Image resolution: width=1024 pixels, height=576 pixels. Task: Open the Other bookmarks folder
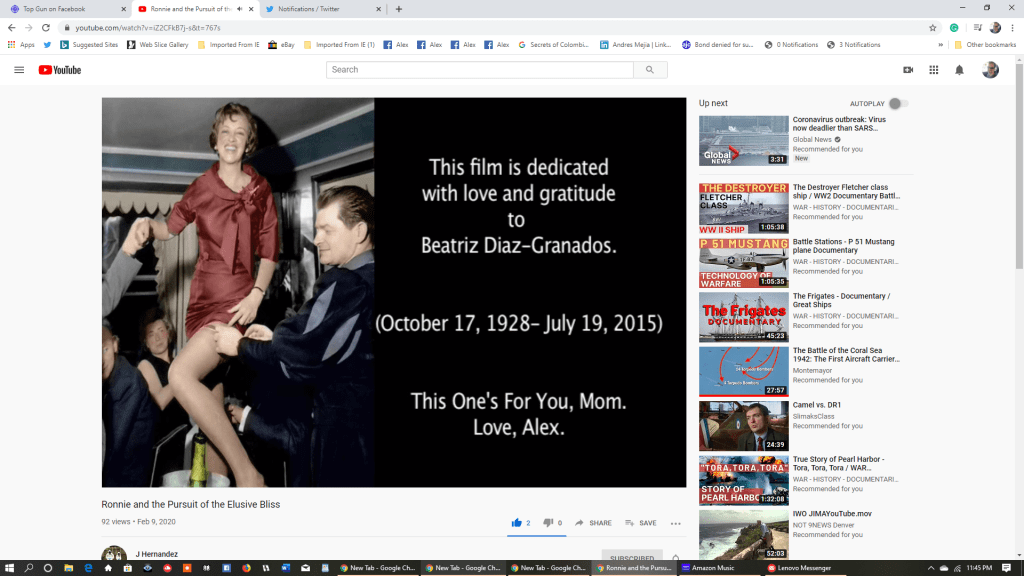coord(985,45)
